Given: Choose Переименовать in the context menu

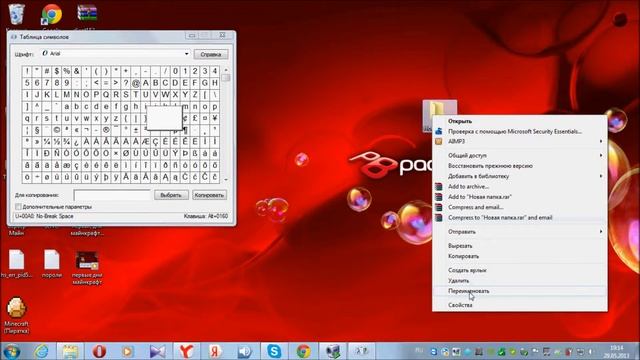Looking at the screenshot, I should (x=520, y=291).
